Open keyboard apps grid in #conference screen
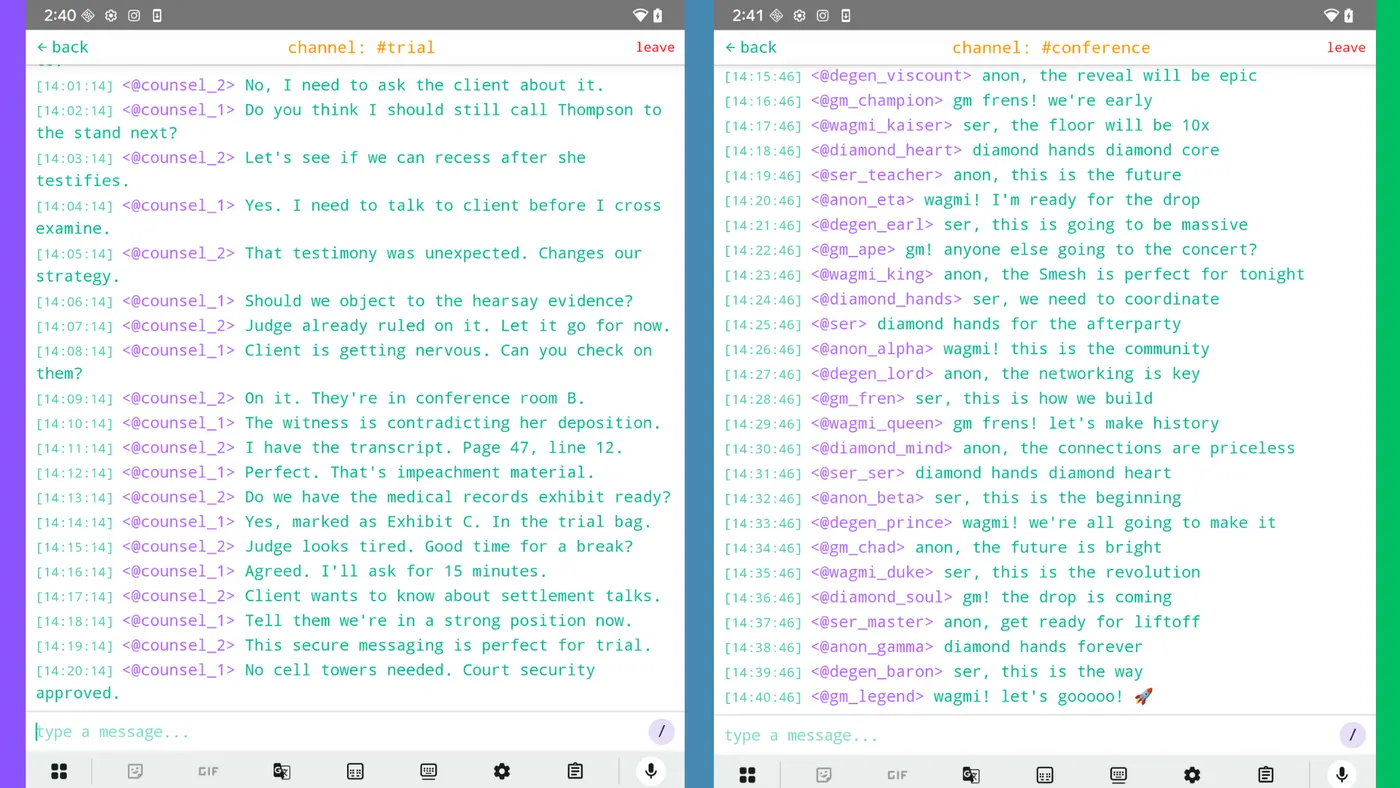1400x788 pixels. [747, 775]
